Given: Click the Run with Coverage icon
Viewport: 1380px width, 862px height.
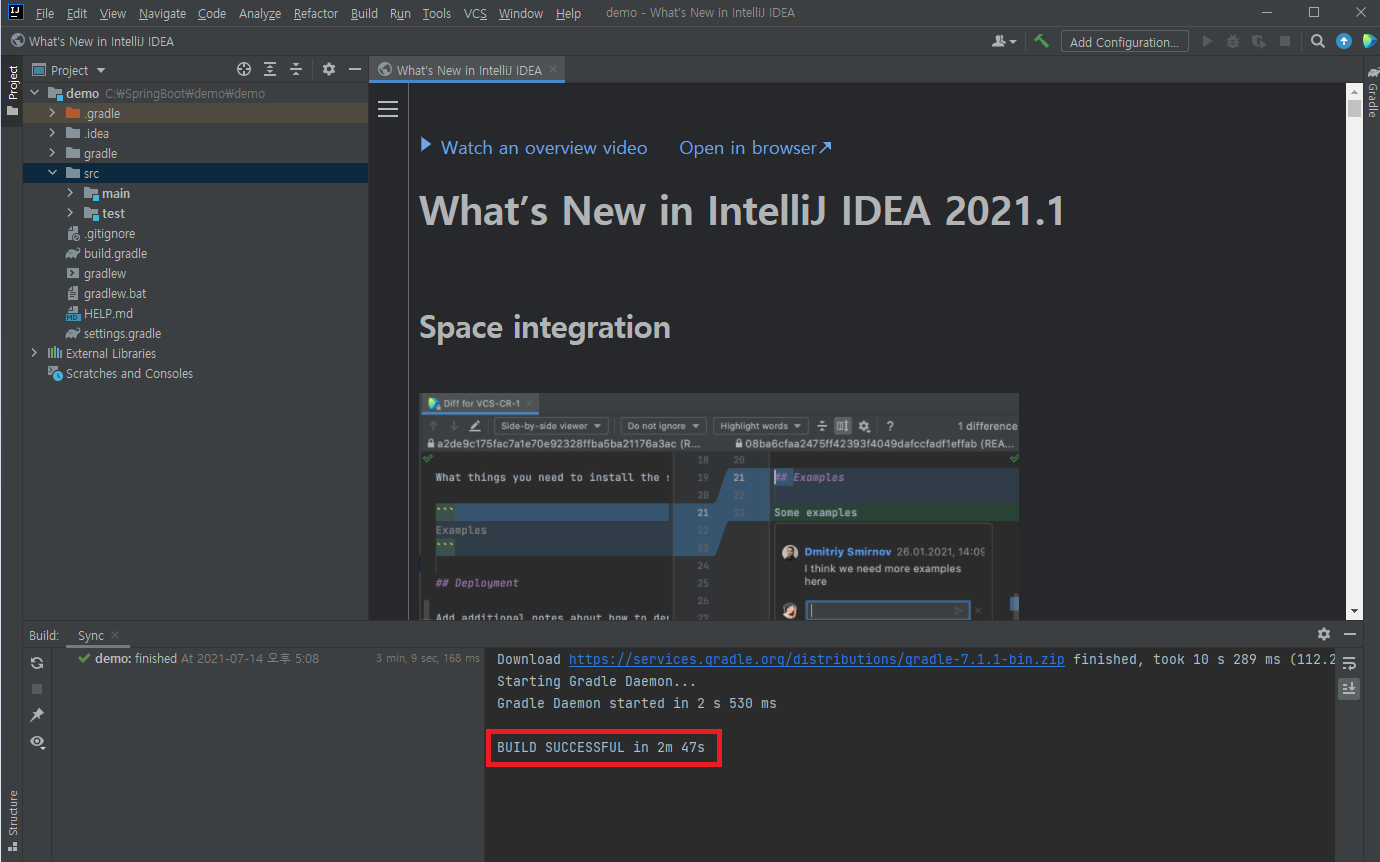Looking at the screenshot, I should 1259,41.
